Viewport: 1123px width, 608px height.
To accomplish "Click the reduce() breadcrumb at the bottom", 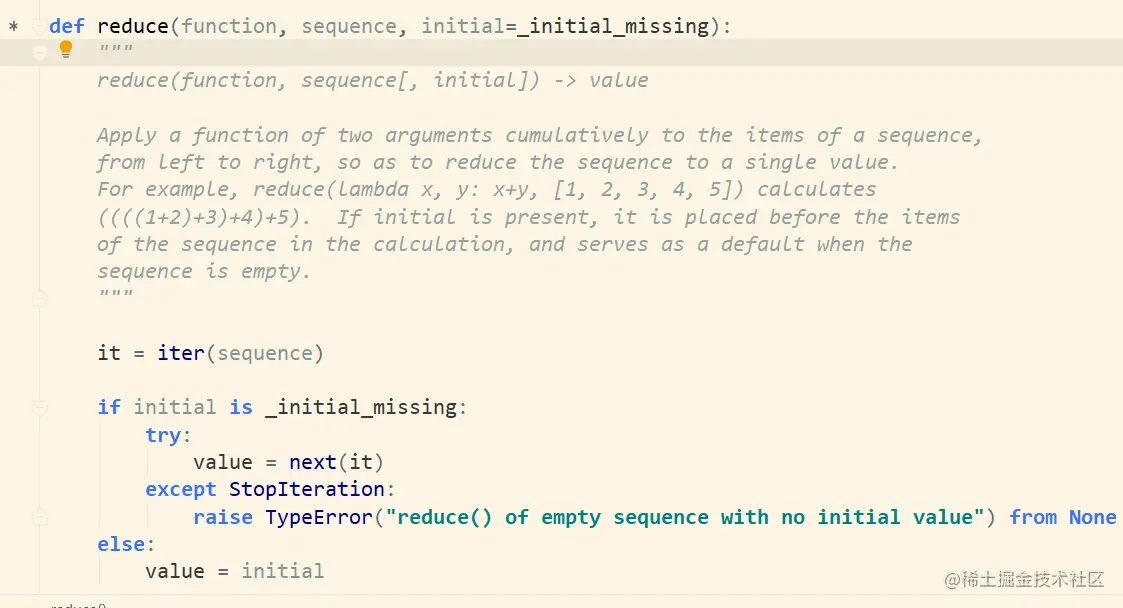I will 79,605.
